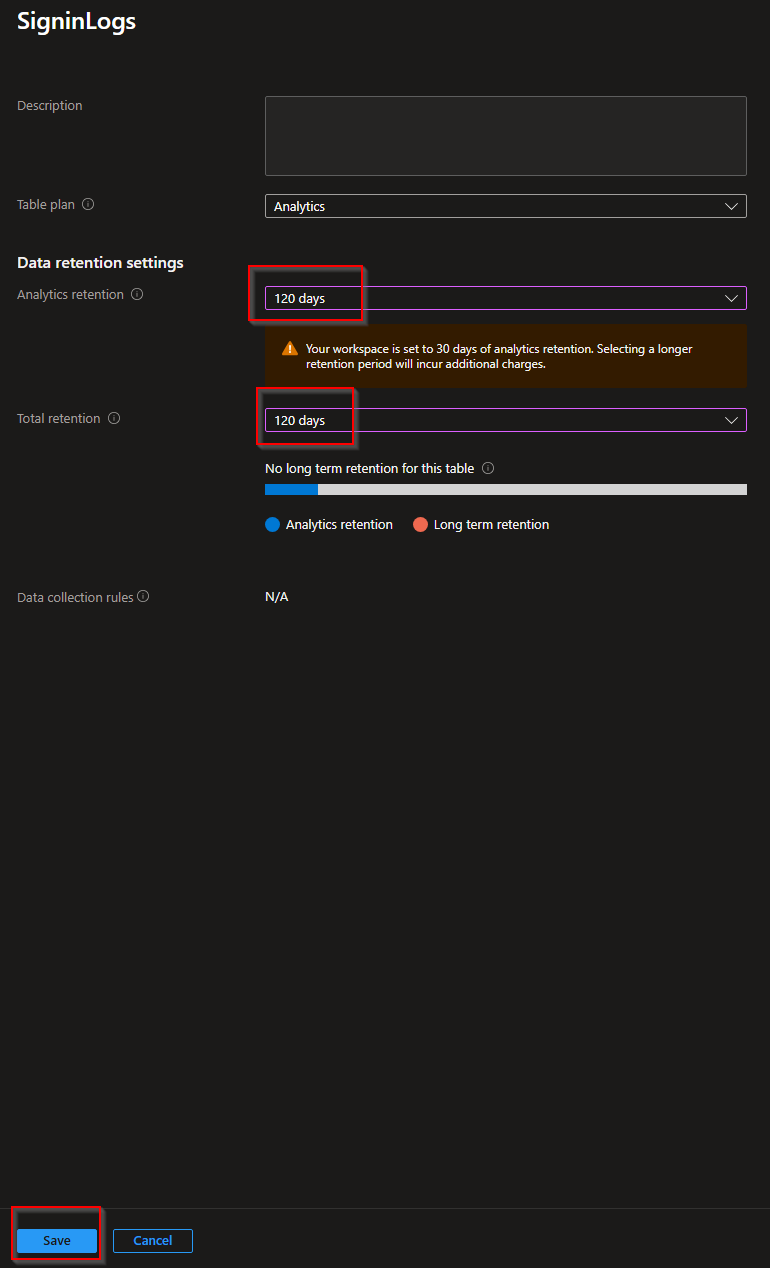Screen dimensions: 770x1268
Task: Click the gray portion of the retention bar
Action: (532, 490)
